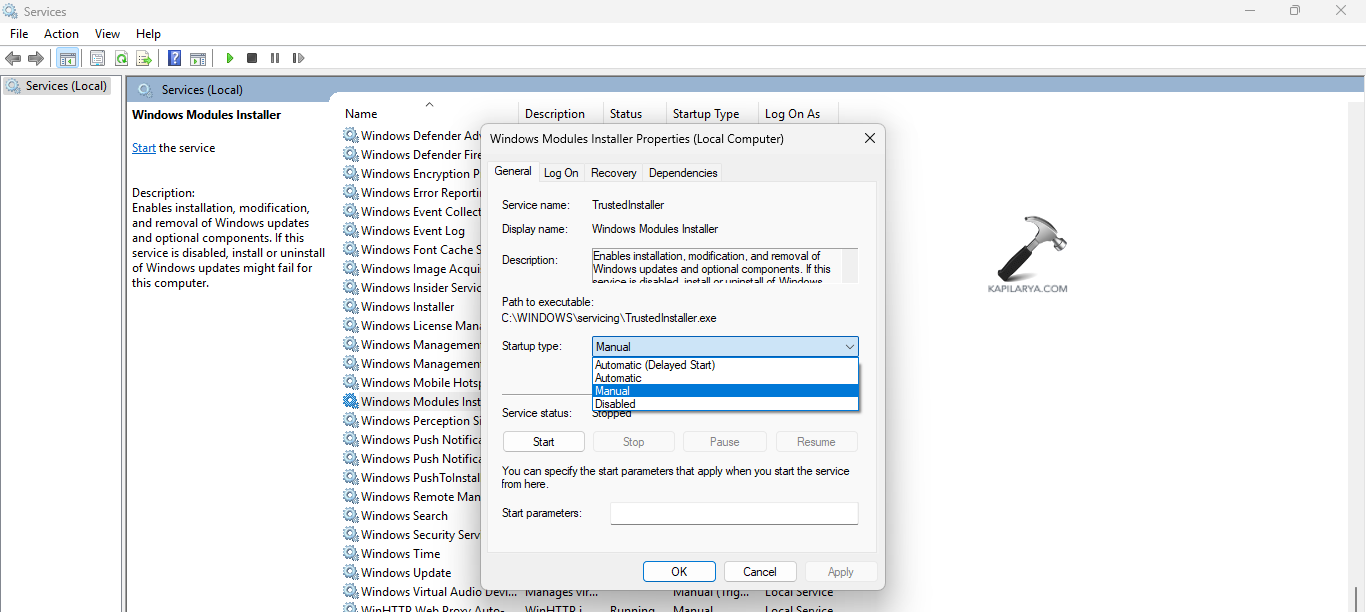The width and height of the screenshot is (1366, 612).
Task: Click the Start the service link
Action: [x=143, y=148]
